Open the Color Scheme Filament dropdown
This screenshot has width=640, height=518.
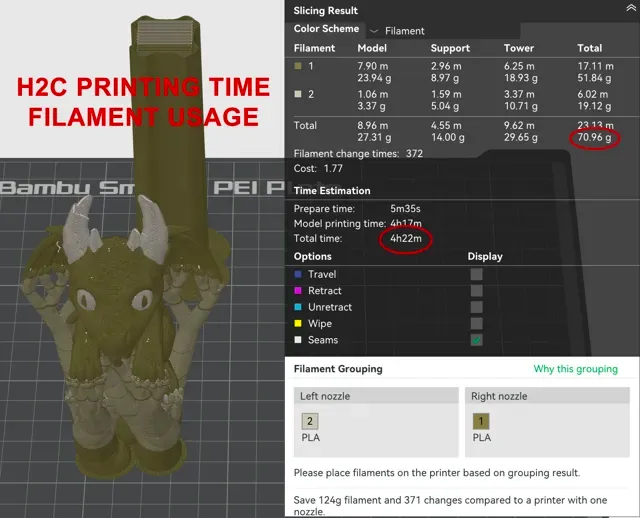click(x=443, y=31)
